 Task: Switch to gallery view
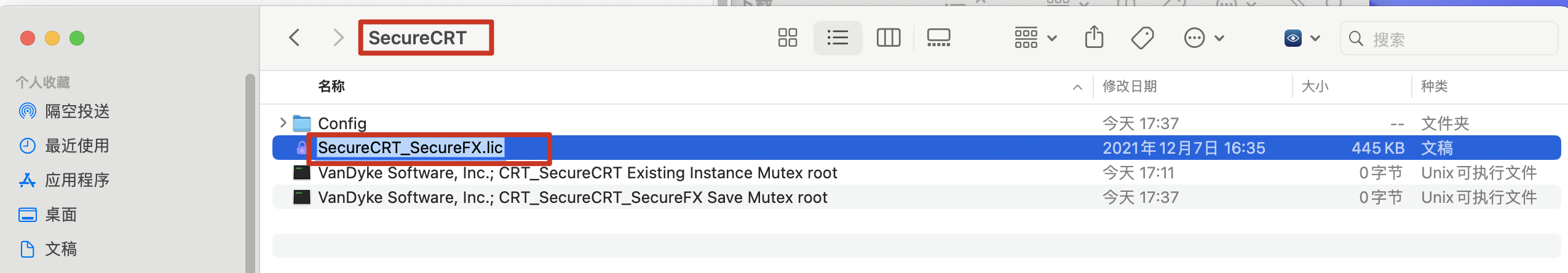[x=938, y=38]
